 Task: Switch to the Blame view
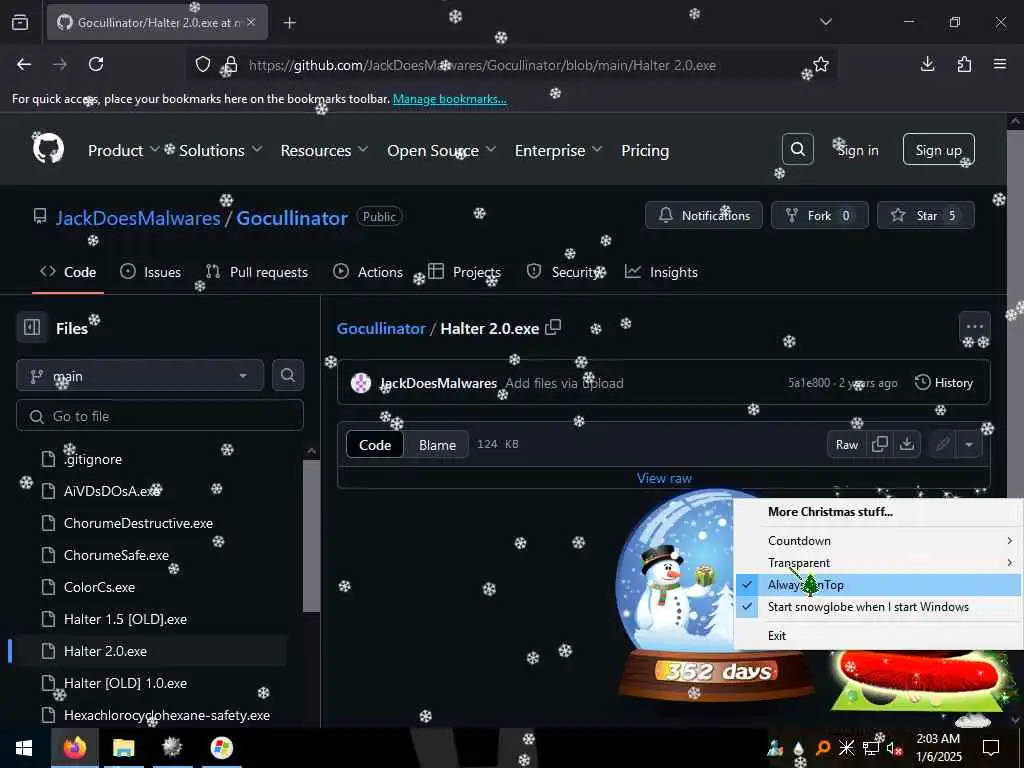437,445
